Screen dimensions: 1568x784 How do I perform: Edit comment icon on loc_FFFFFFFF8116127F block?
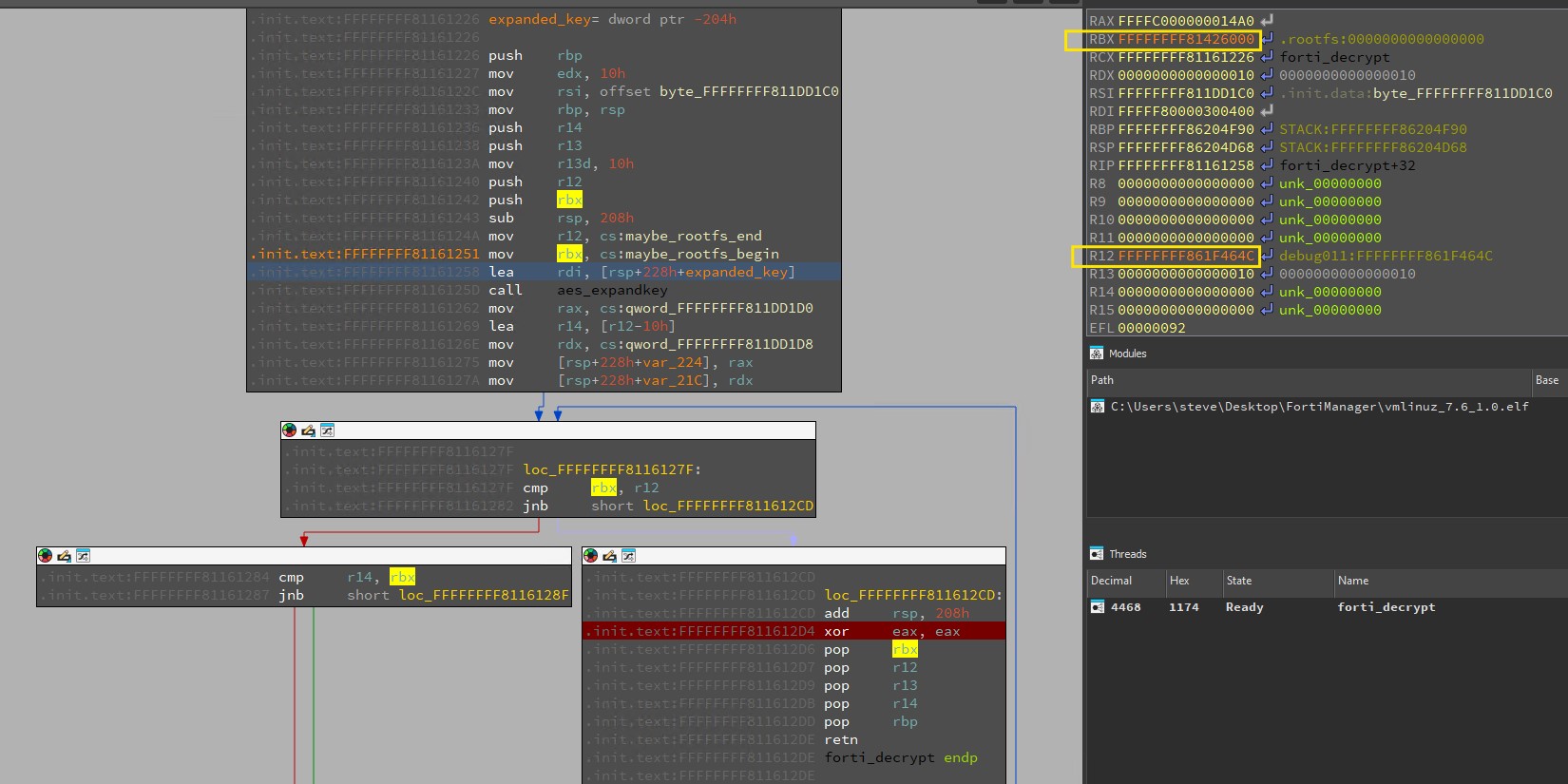(x=308, y=430)
